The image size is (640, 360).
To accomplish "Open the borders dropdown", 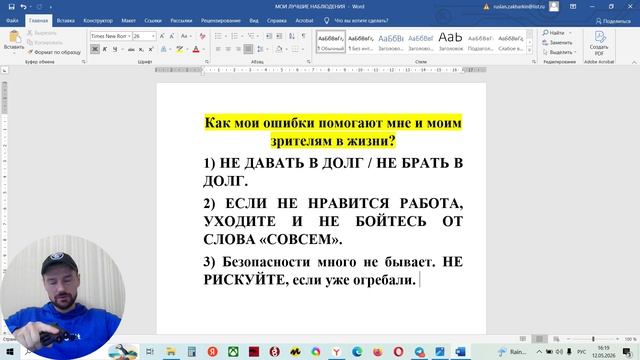I will (x=303, y=49).
